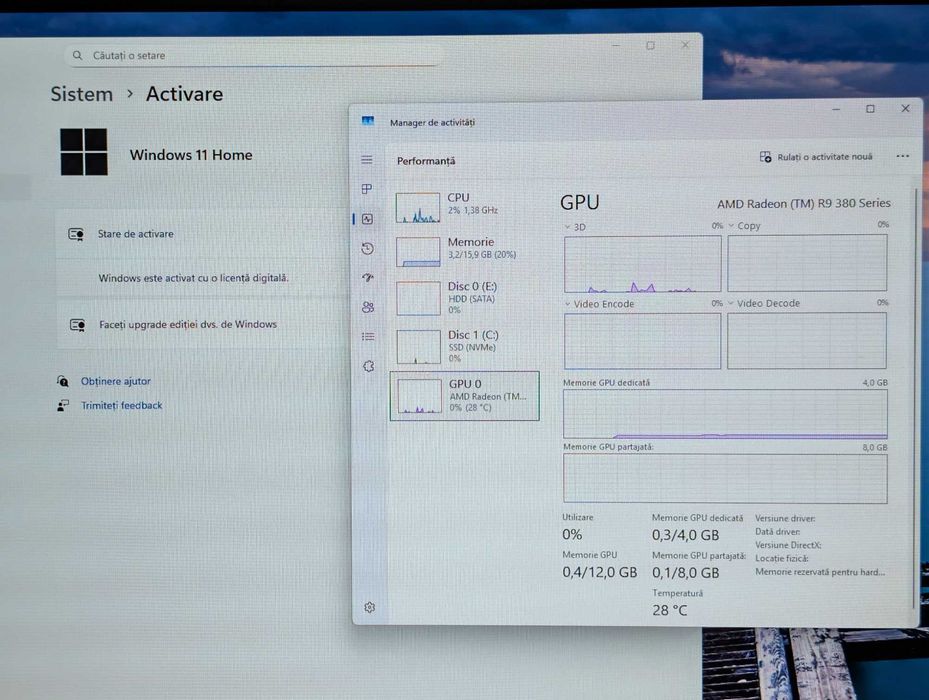This screenshot has height=700, width=929.
Task: Select Disc 1 (C:) SSD entry
Action: 465,347
